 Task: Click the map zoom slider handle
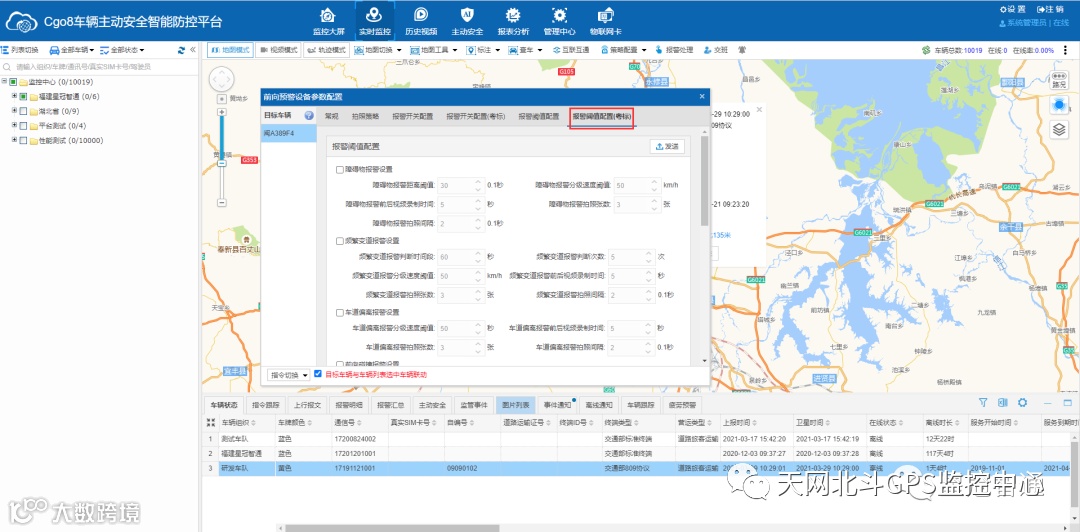tap(222, 163)
